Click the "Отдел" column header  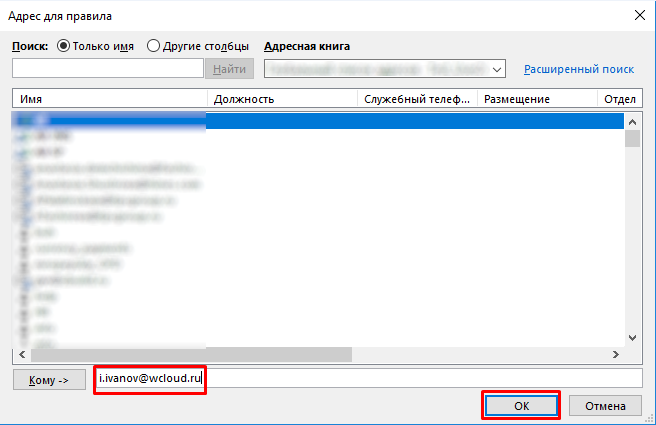[620, 100]
